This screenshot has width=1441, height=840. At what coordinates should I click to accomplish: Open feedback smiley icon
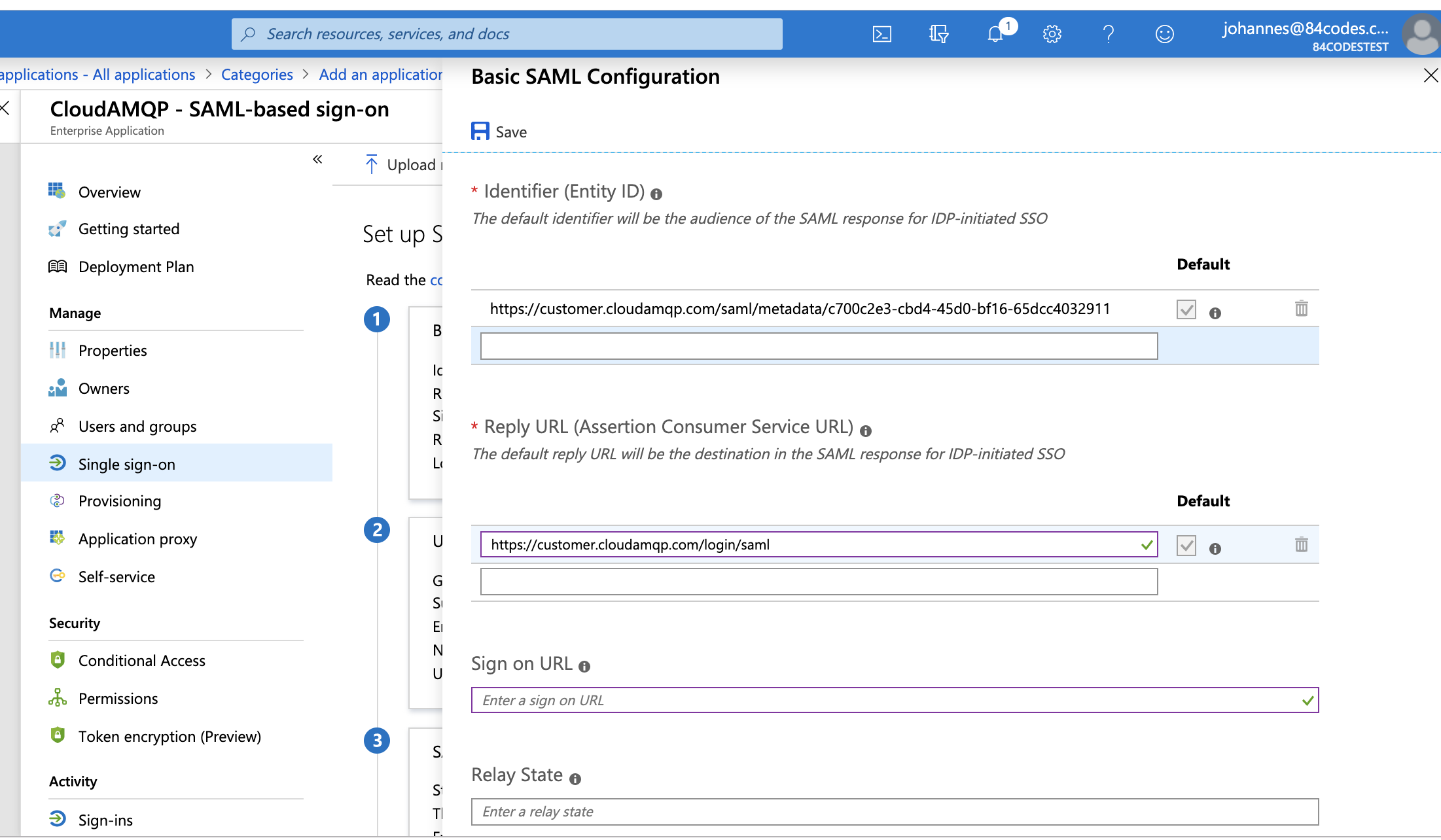click(x=1164, y=34)
